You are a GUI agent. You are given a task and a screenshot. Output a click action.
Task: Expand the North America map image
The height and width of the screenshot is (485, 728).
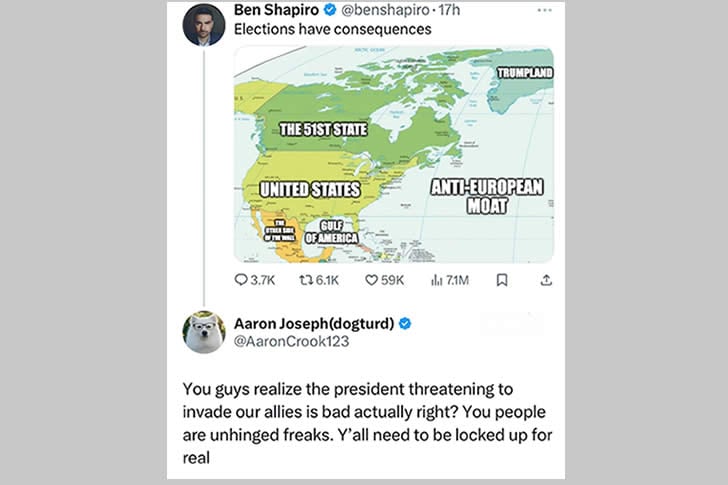pyautogui.click(x=393, y=153)
